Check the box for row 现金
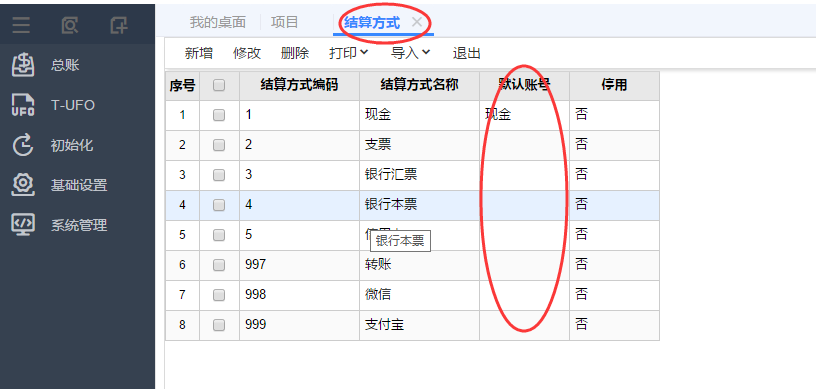The image size is (816, 389). pyautogui.click(x=219, y=115)
